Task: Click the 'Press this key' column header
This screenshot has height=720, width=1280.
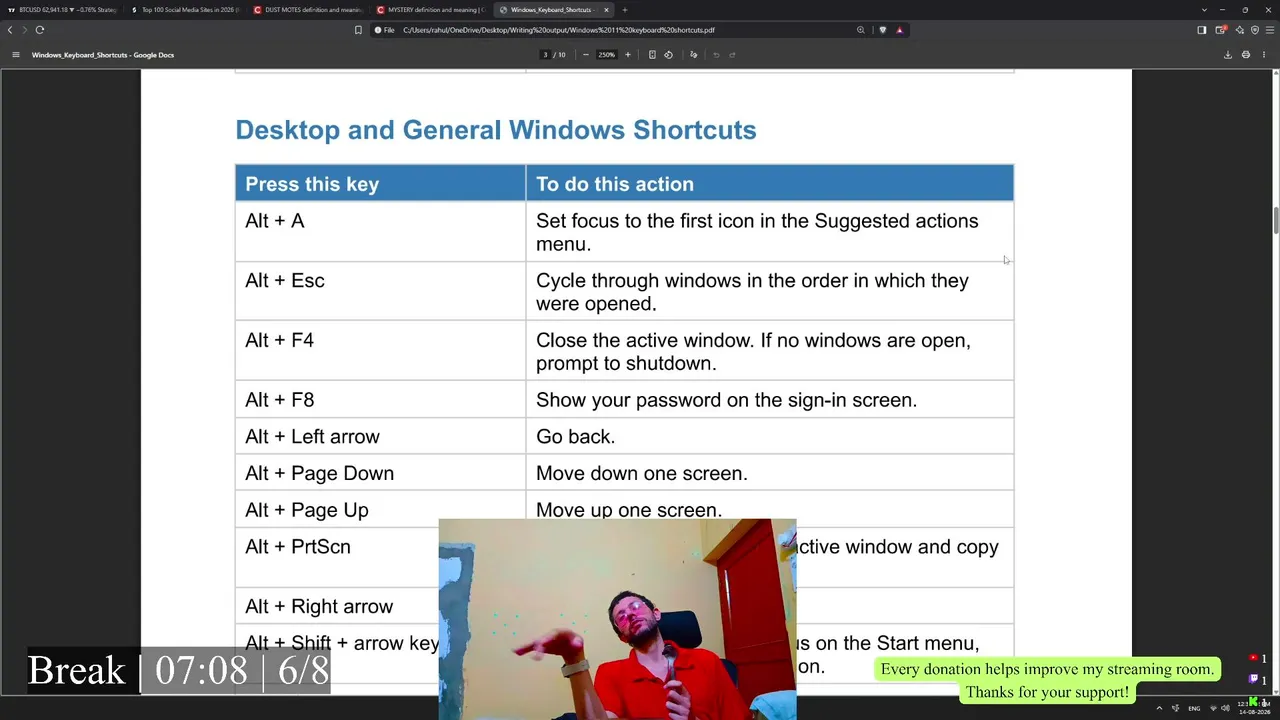Action: 380,184
